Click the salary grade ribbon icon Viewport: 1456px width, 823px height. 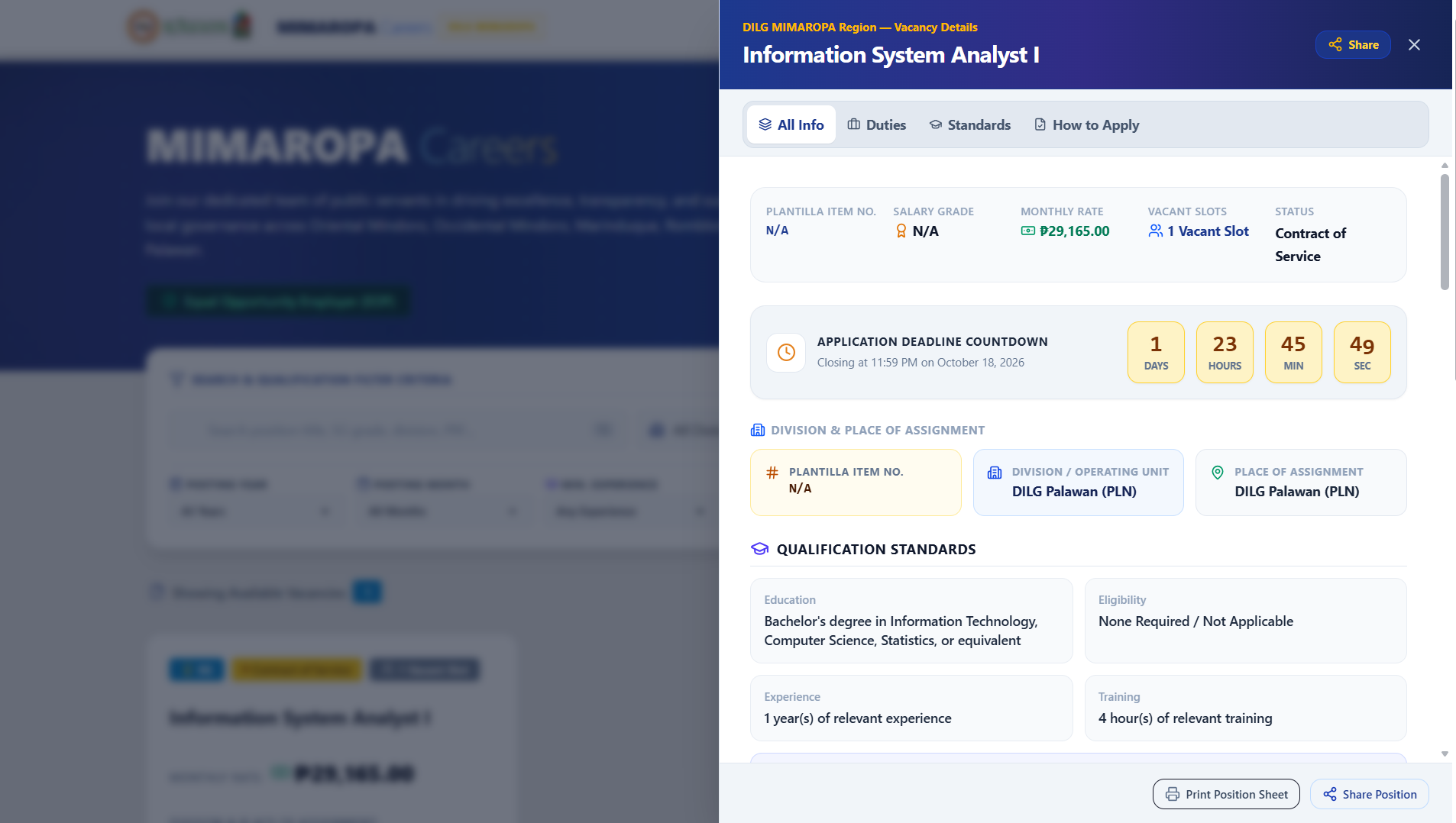(x=901, y=231)
